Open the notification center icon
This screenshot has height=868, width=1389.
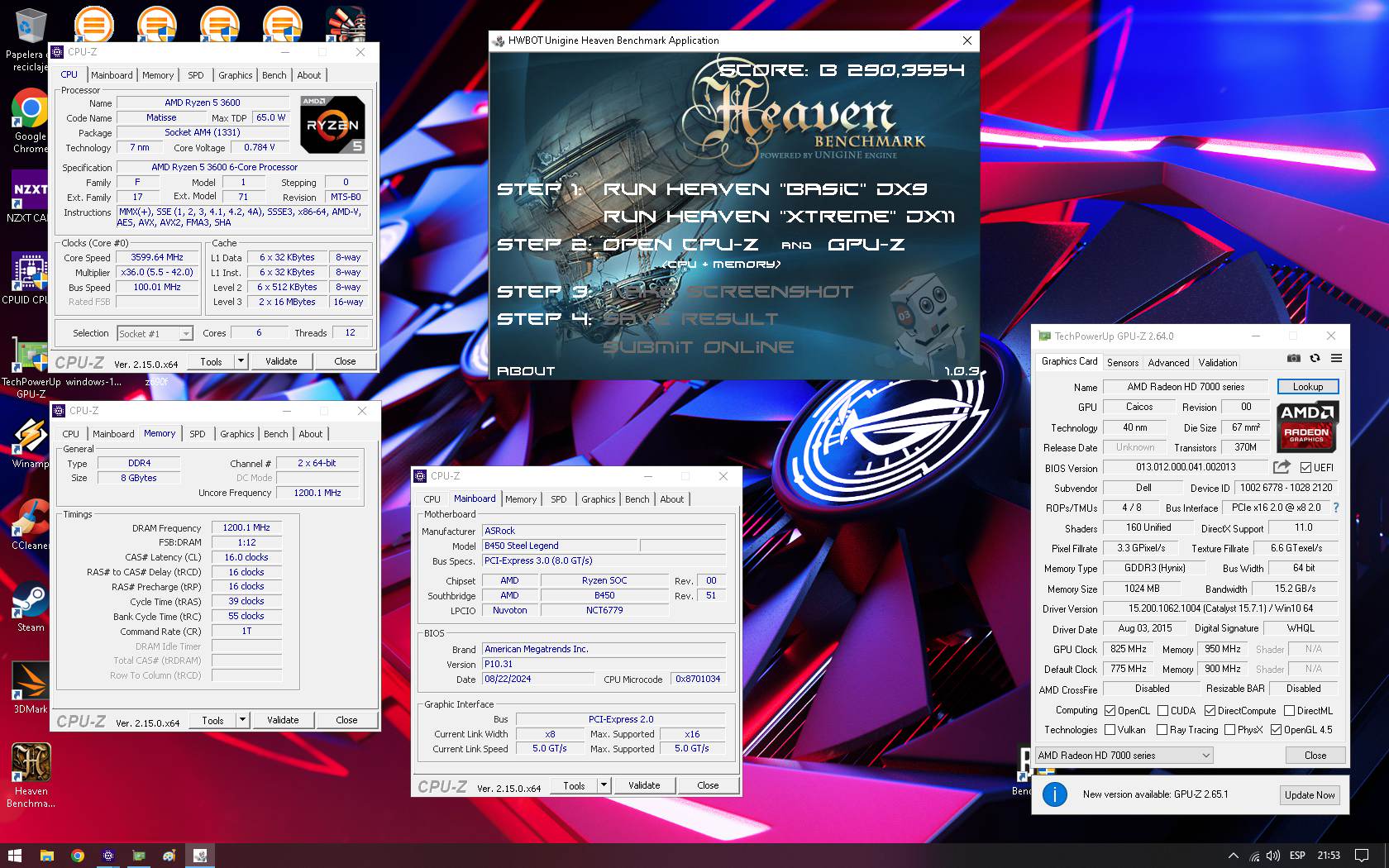coord(1362,856)
